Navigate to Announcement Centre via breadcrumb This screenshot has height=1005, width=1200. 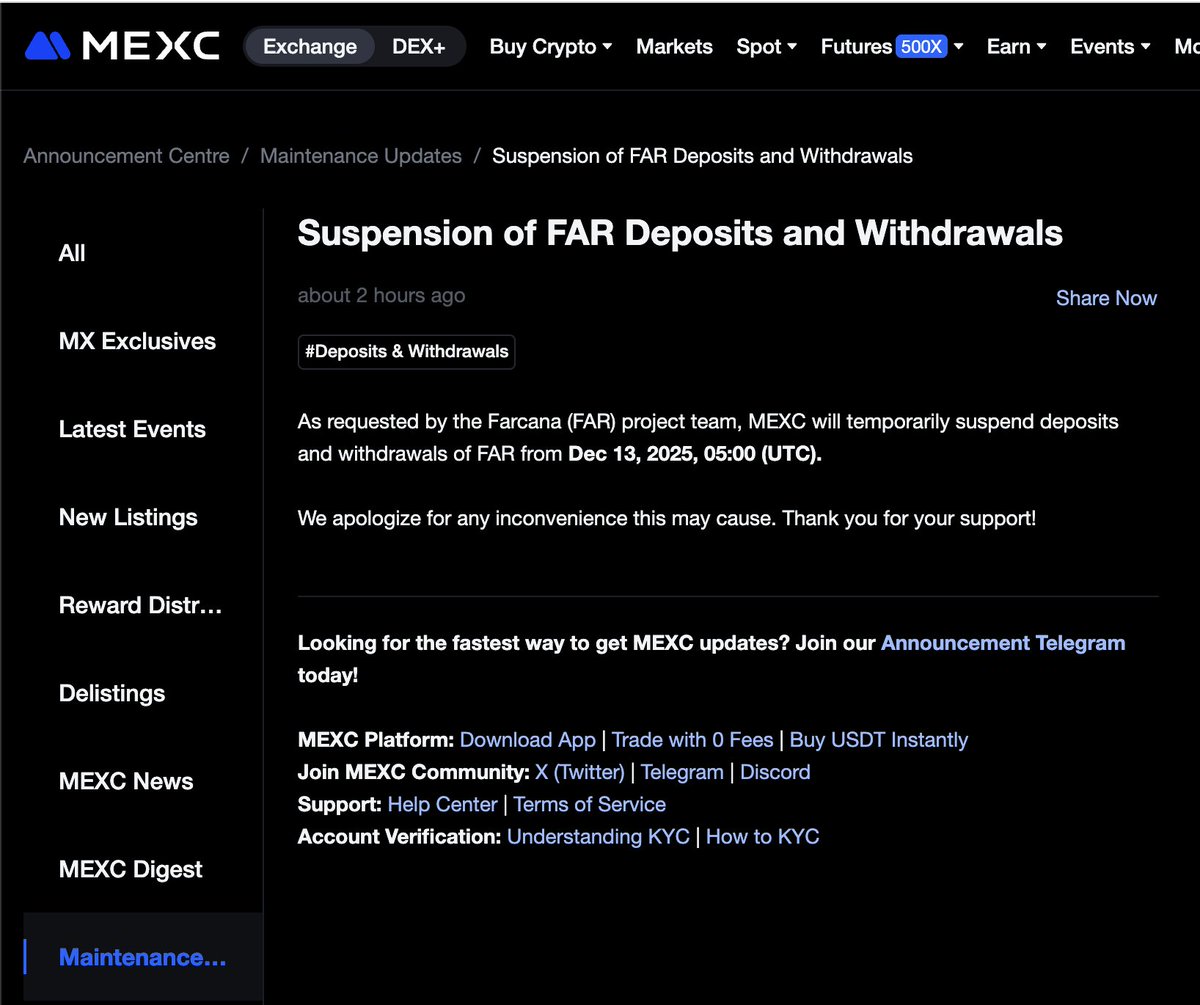[x=126, y=156]
